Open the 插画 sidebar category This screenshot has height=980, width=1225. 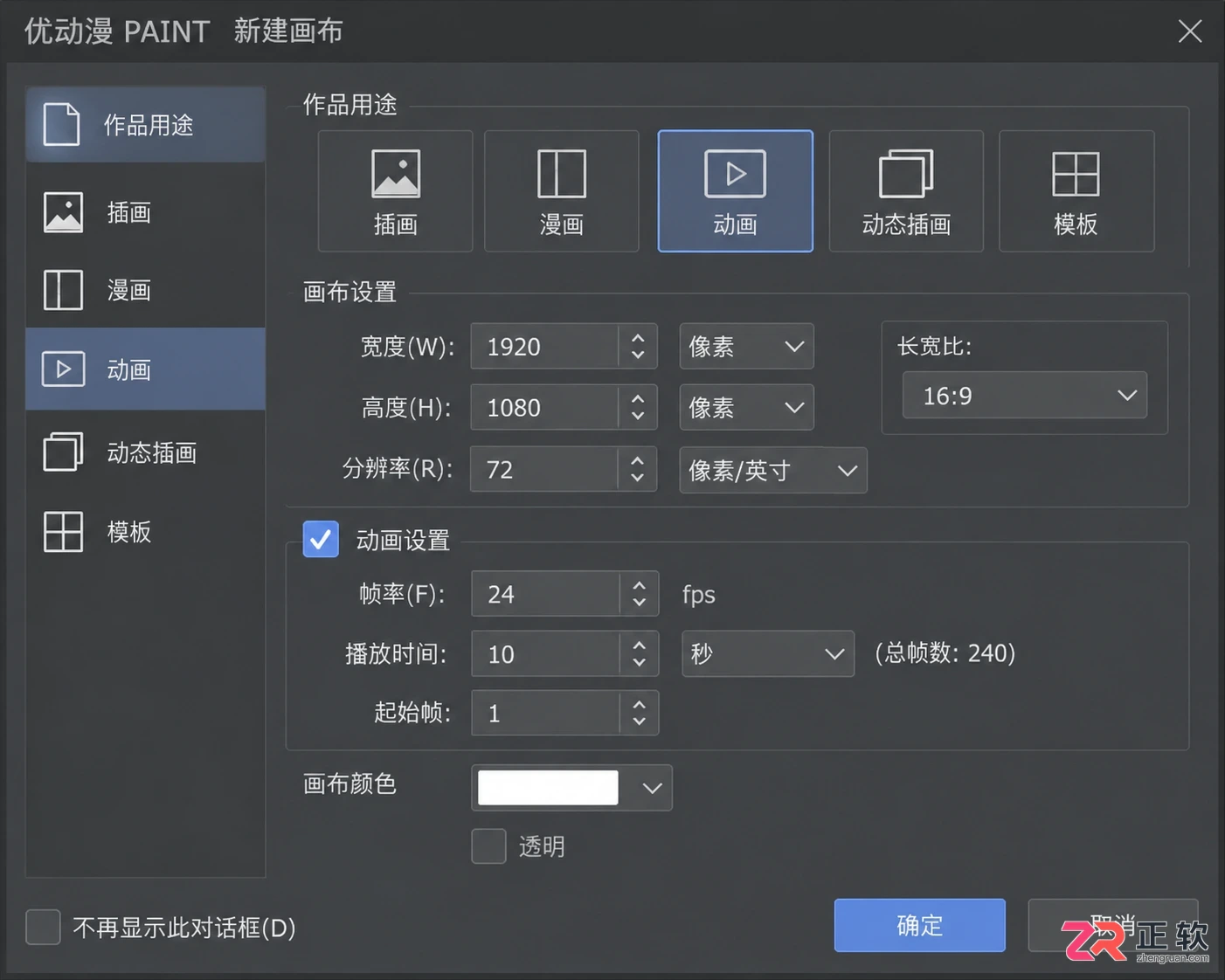click(146, 212)
